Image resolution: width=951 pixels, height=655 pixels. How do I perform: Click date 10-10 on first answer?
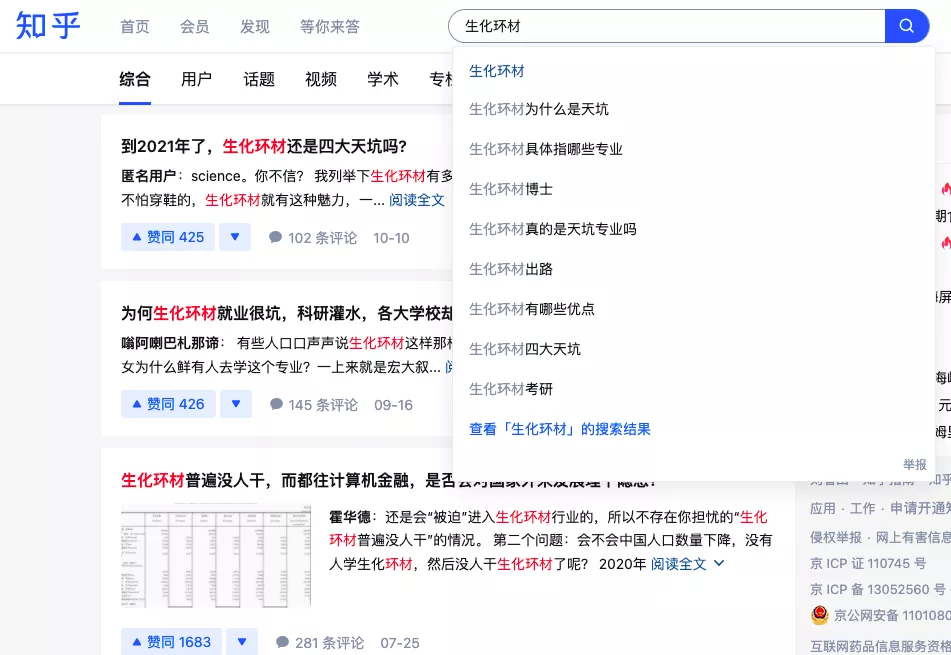point(391,238)
